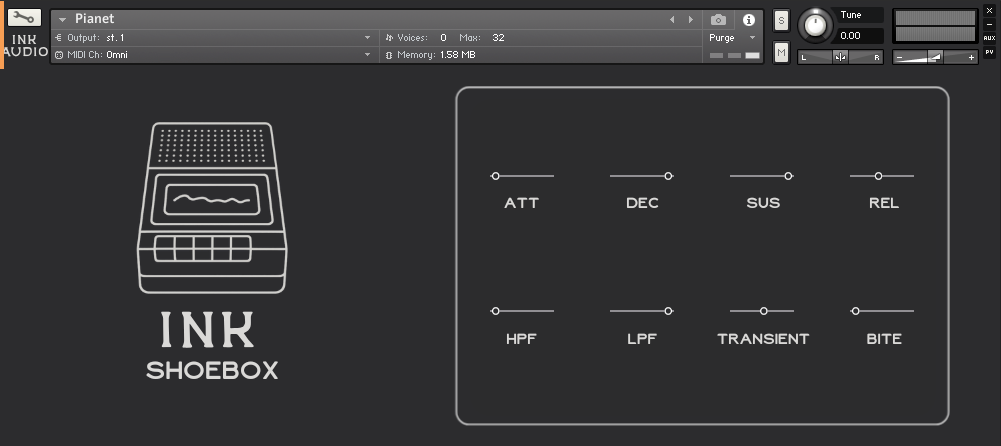Screen dimensions: 1001x446
Task: Click the instrument info icon
Action: coord(748,19)
